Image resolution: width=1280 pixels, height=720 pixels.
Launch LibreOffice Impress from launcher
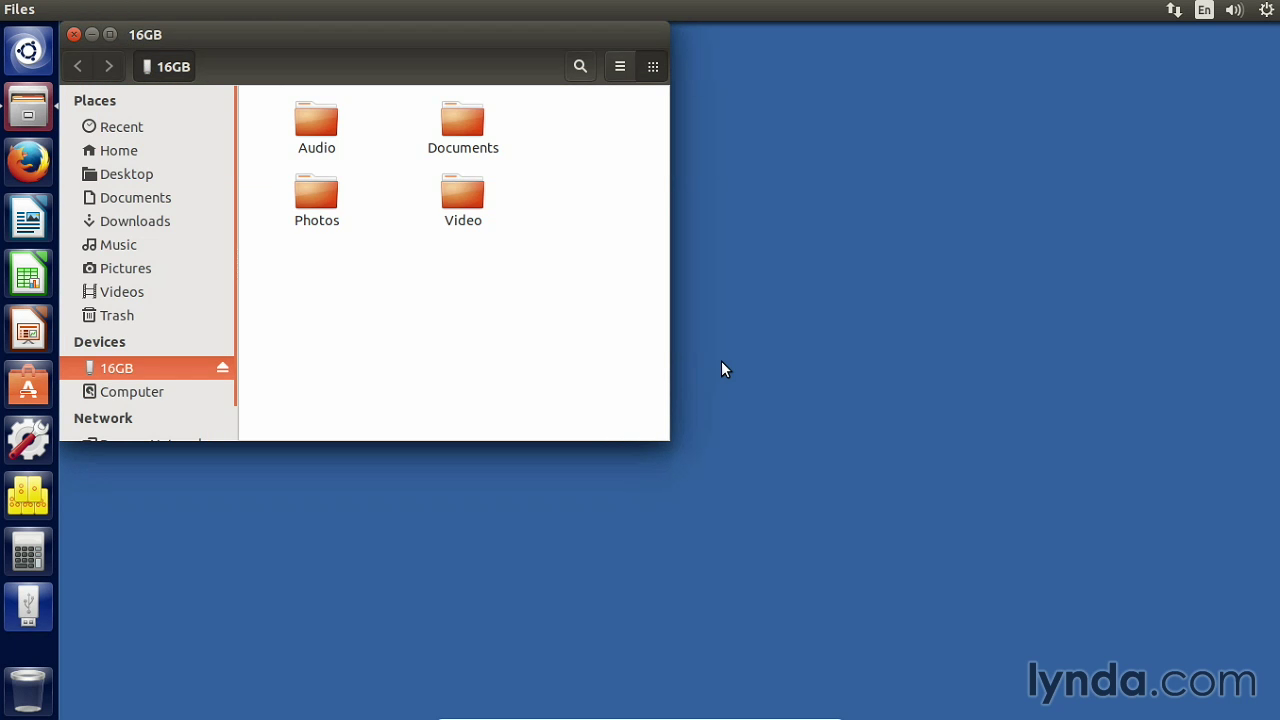click(28, 329)
